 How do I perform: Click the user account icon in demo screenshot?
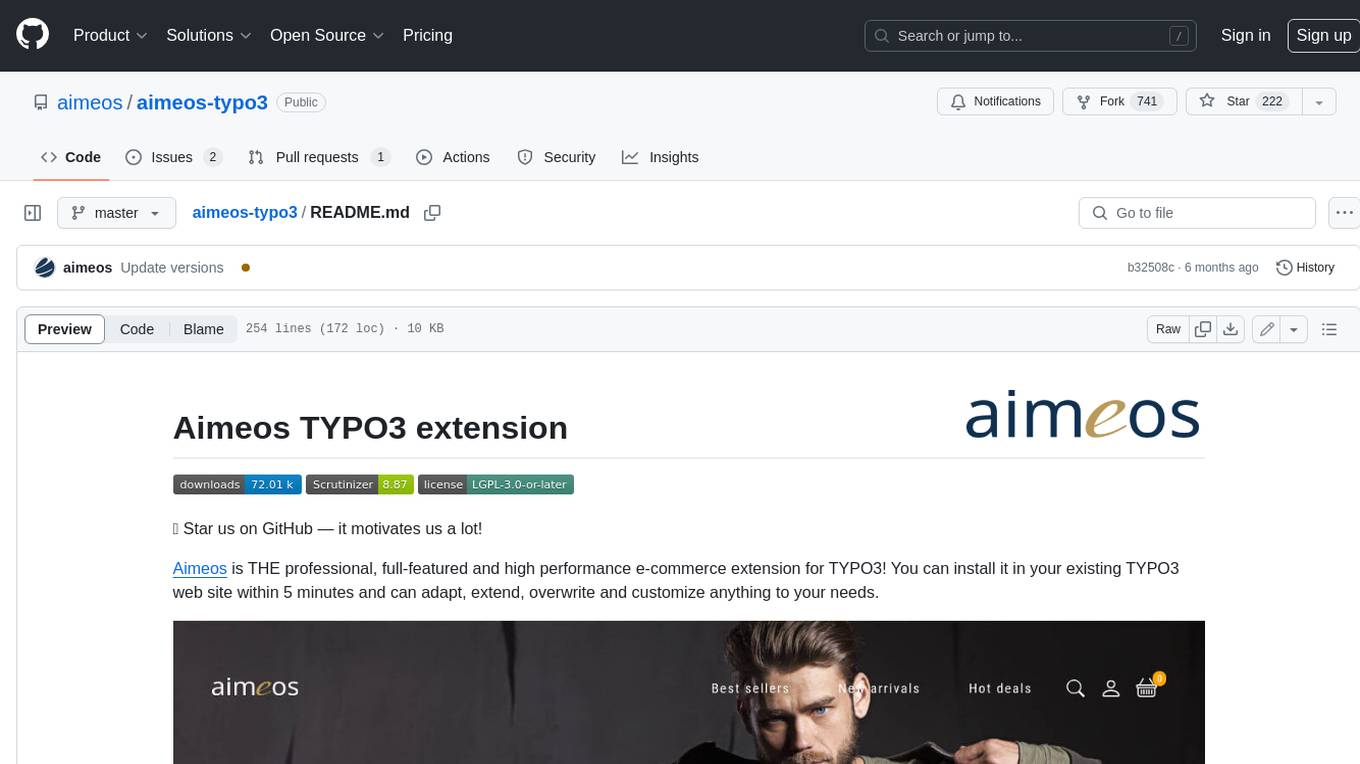[x=1110, y=688]
